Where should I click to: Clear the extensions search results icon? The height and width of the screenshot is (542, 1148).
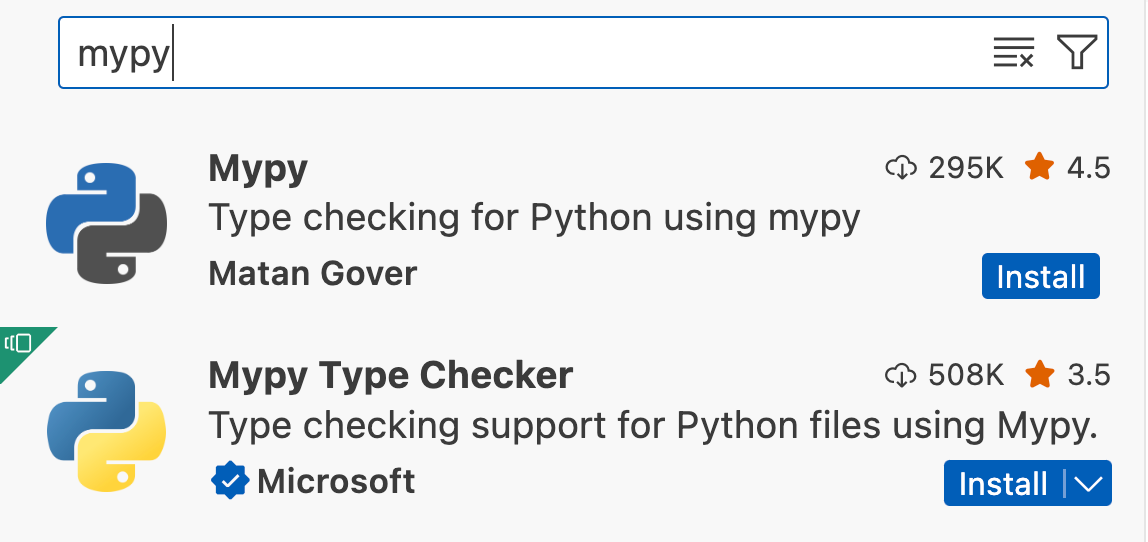coord(1013,53)
